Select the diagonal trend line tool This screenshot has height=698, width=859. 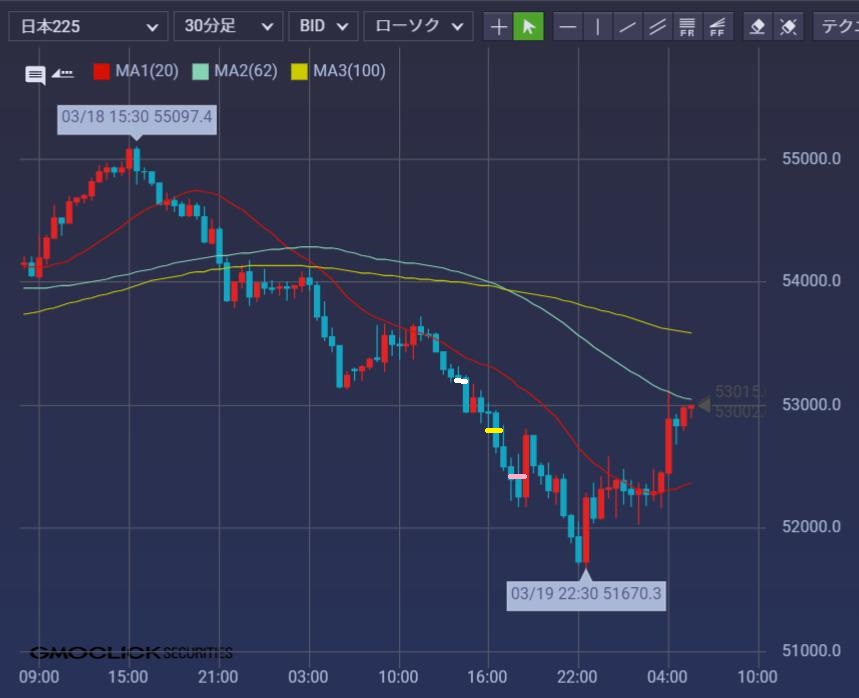pyautogui.click(x=627, y=26)
